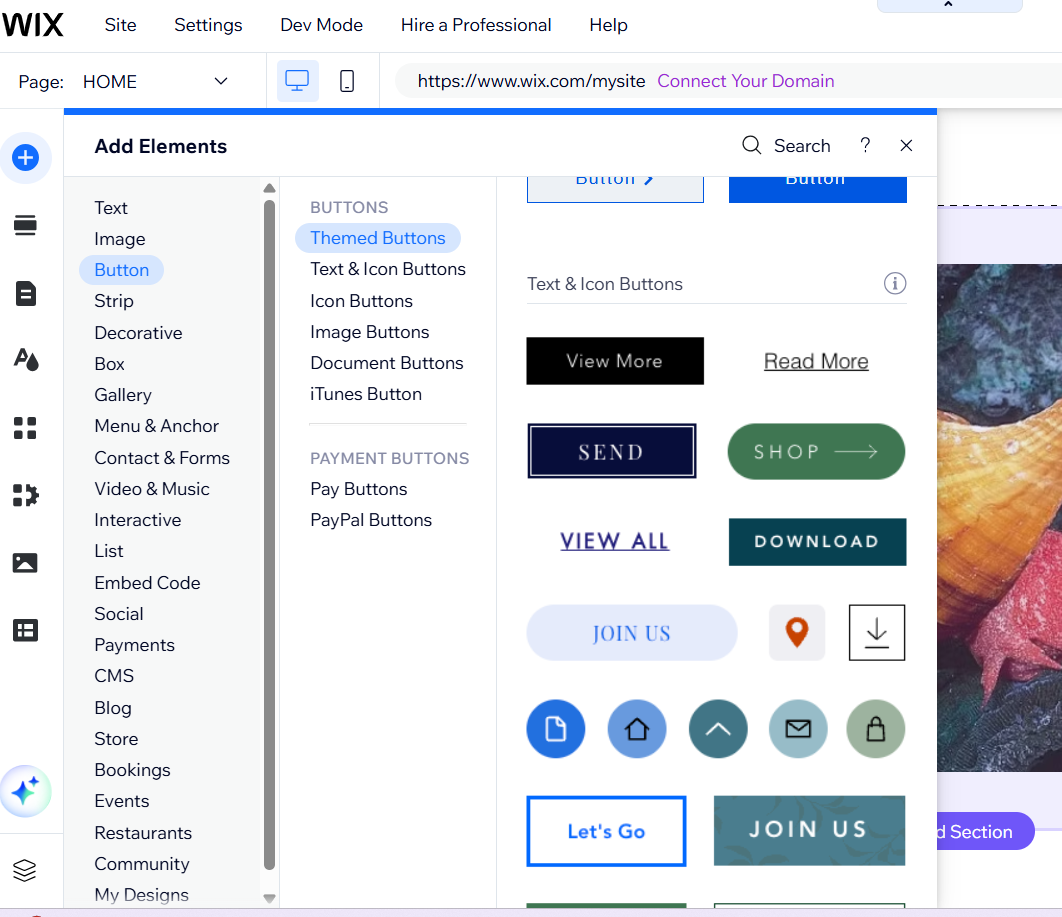Add the underlined Read More button
The height and width of the screenshot is (917, 1062).
pos(816,361)
